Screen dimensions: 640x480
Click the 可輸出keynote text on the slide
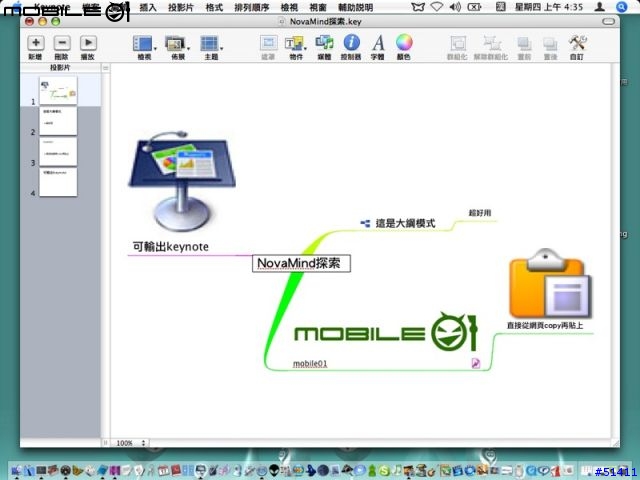coord(171,247)
